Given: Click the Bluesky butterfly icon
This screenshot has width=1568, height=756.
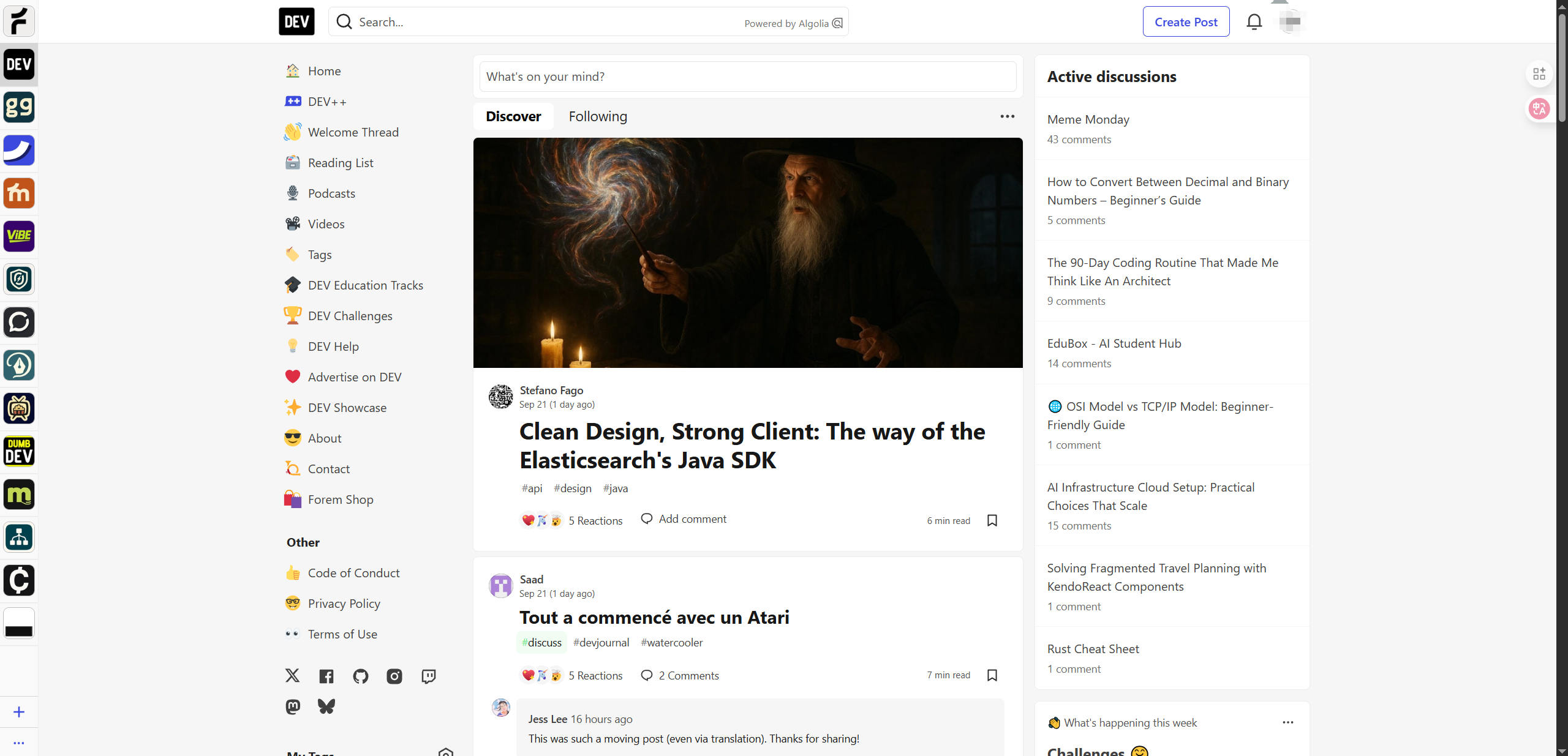Looking at the screenshot, I should 326,707.
